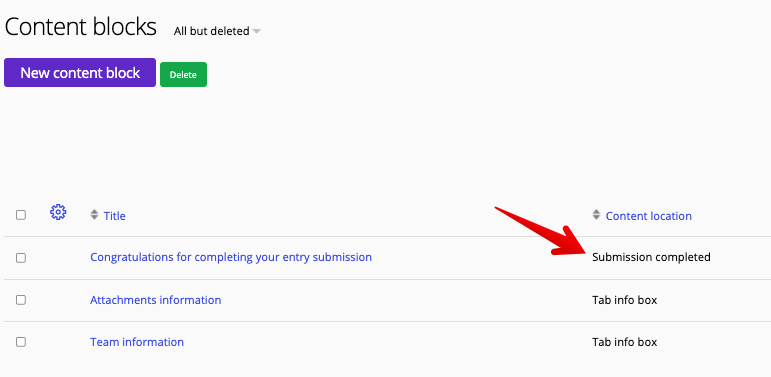The height and width of the screenshot is (377, 771).
Task: Open the Team information content block
Action: [x=137, y=342]
